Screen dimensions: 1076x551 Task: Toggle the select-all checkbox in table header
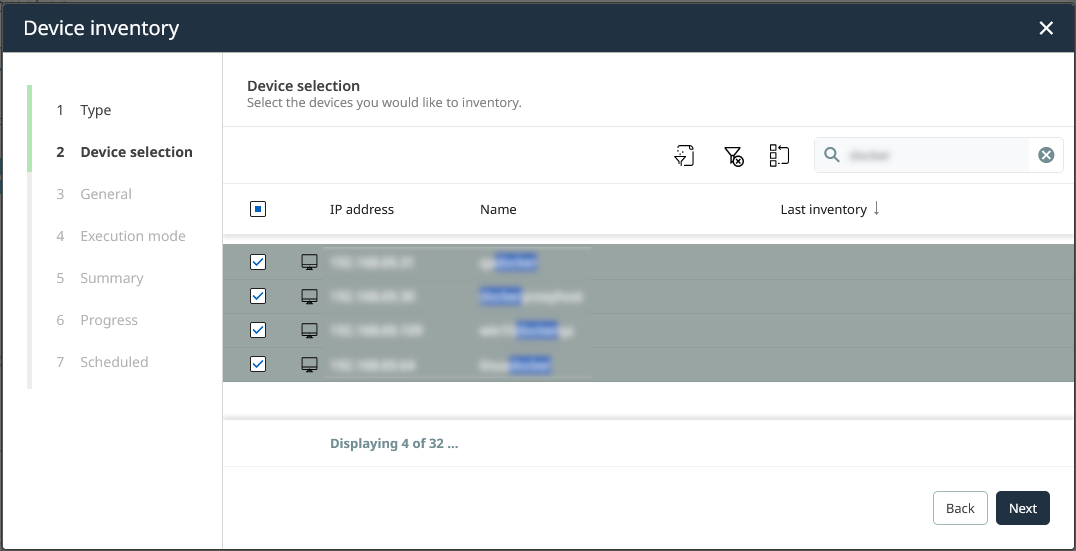click(x=258, y=209)
